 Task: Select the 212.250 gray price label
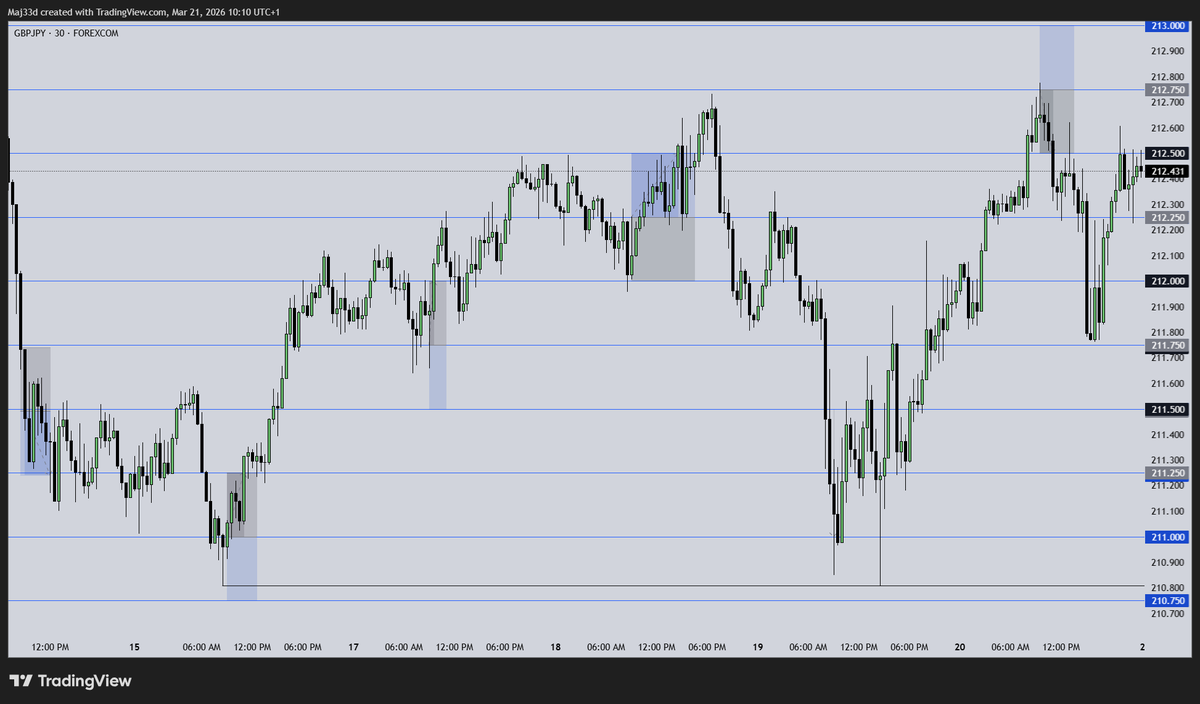1166,217
